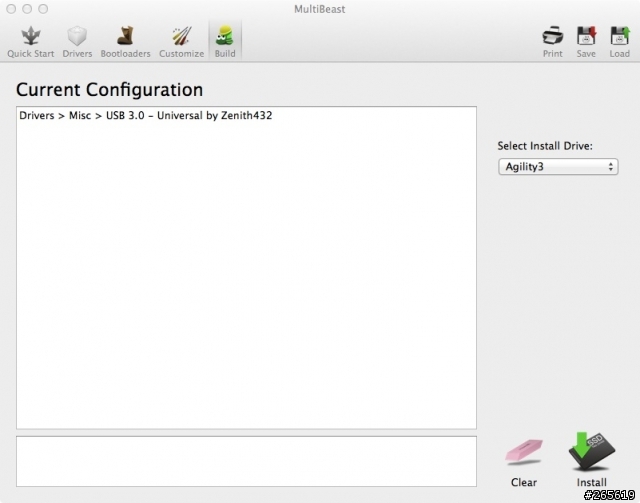
Task: Open the Select Install Drive dropdown
Action: click(x=558, y=167)
